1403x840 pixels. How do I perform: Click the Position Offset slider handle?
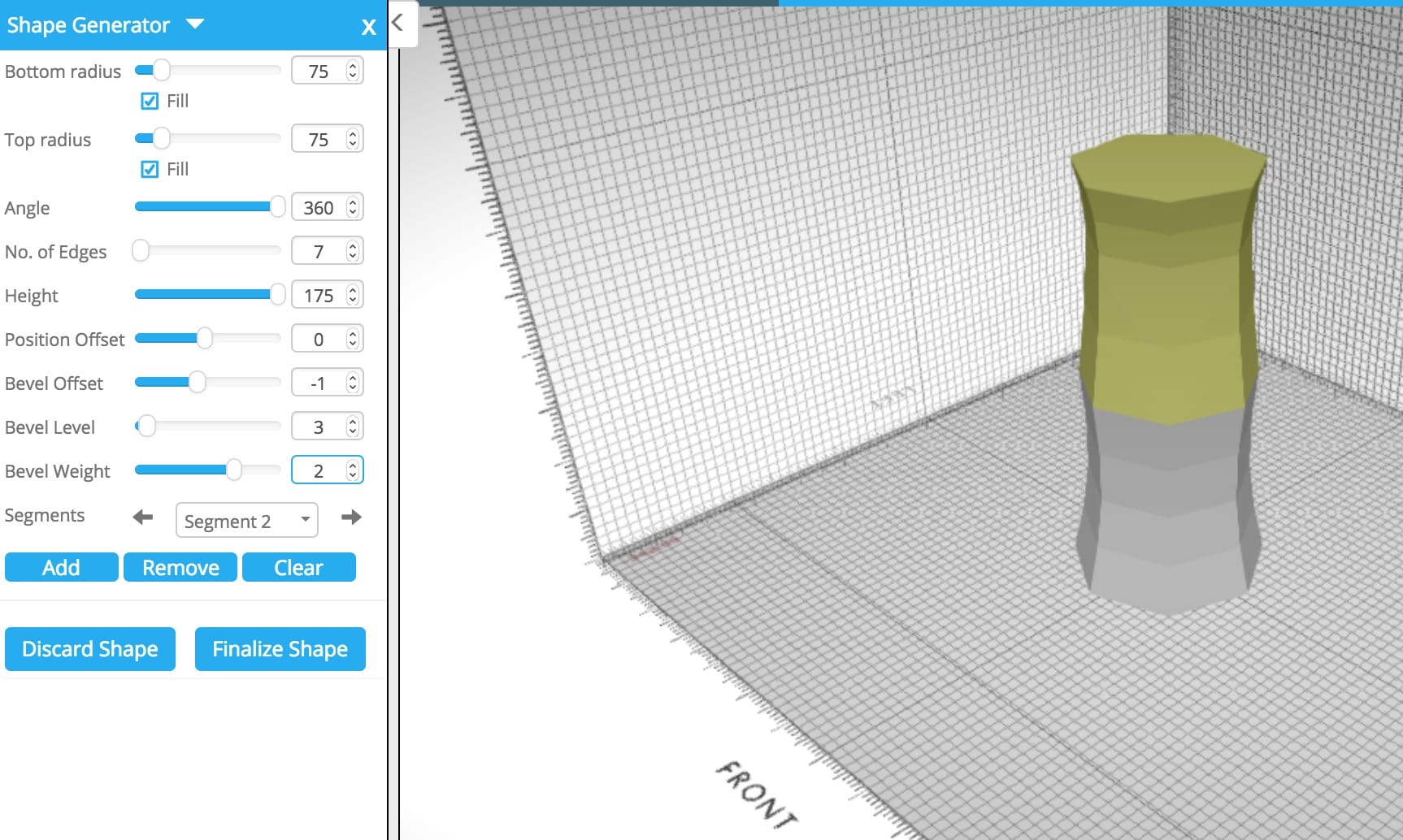tap(204, 338)
